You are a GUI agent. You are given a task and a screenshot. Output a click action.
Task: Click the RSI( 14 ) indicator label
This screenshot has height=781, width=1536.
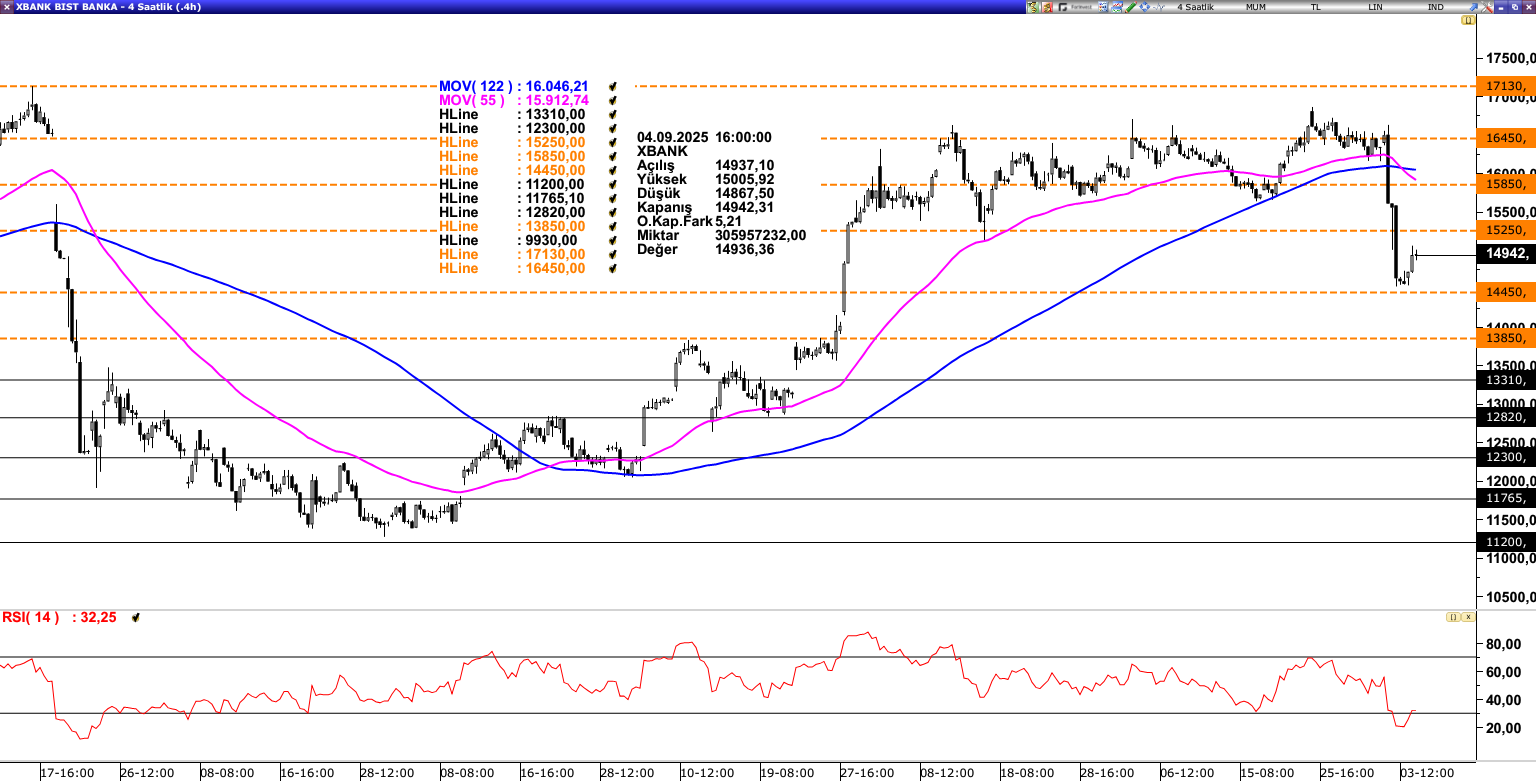30,618
